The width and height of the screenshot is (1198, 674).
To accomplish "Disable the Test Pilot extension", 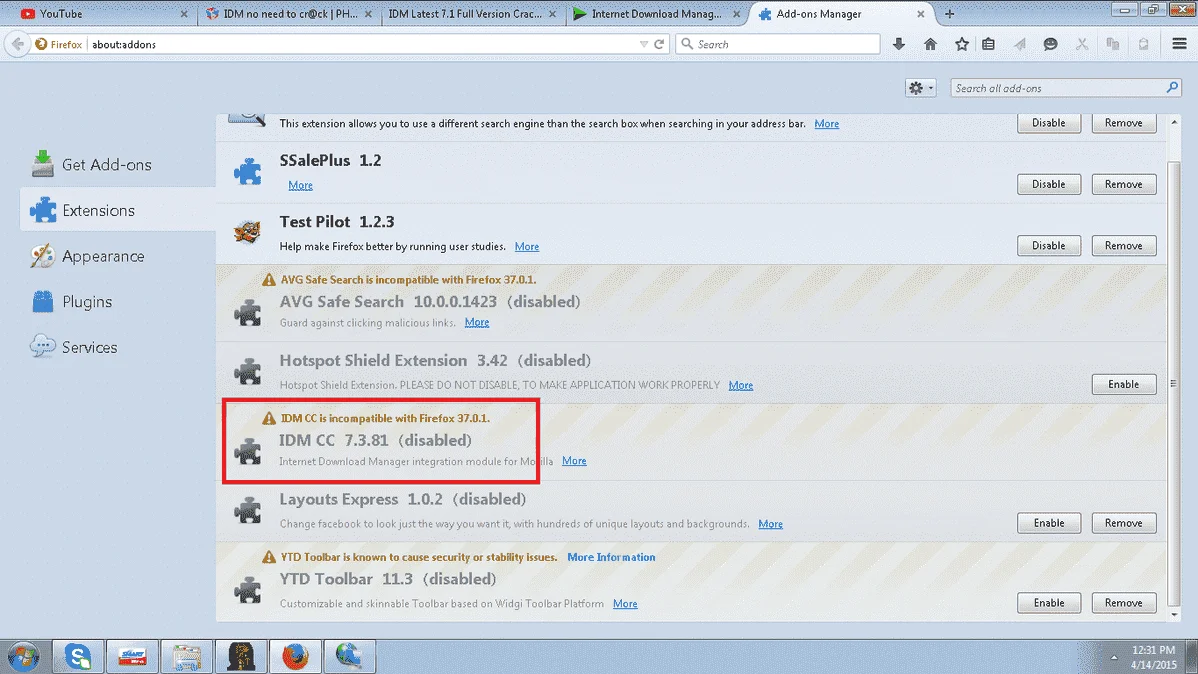I will [1049, 245].
